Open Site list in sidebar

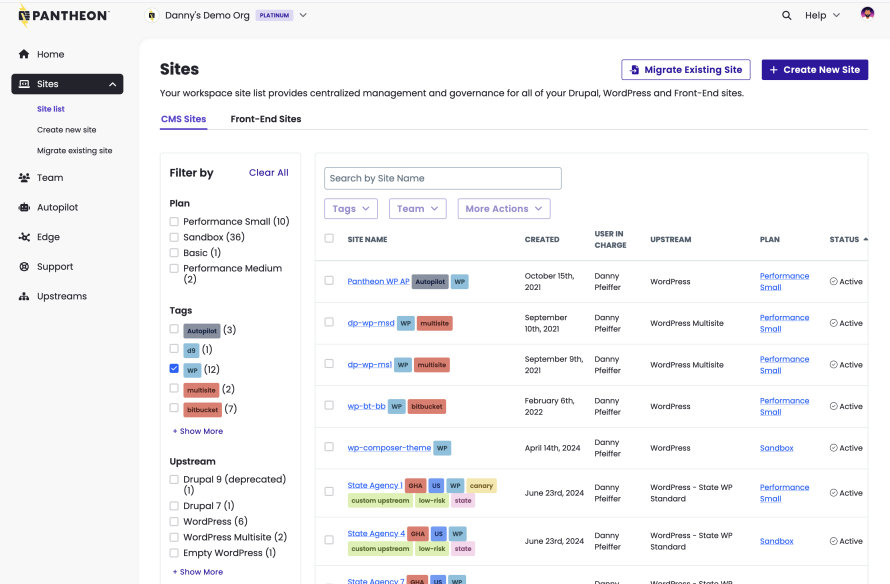click(51, 109)
